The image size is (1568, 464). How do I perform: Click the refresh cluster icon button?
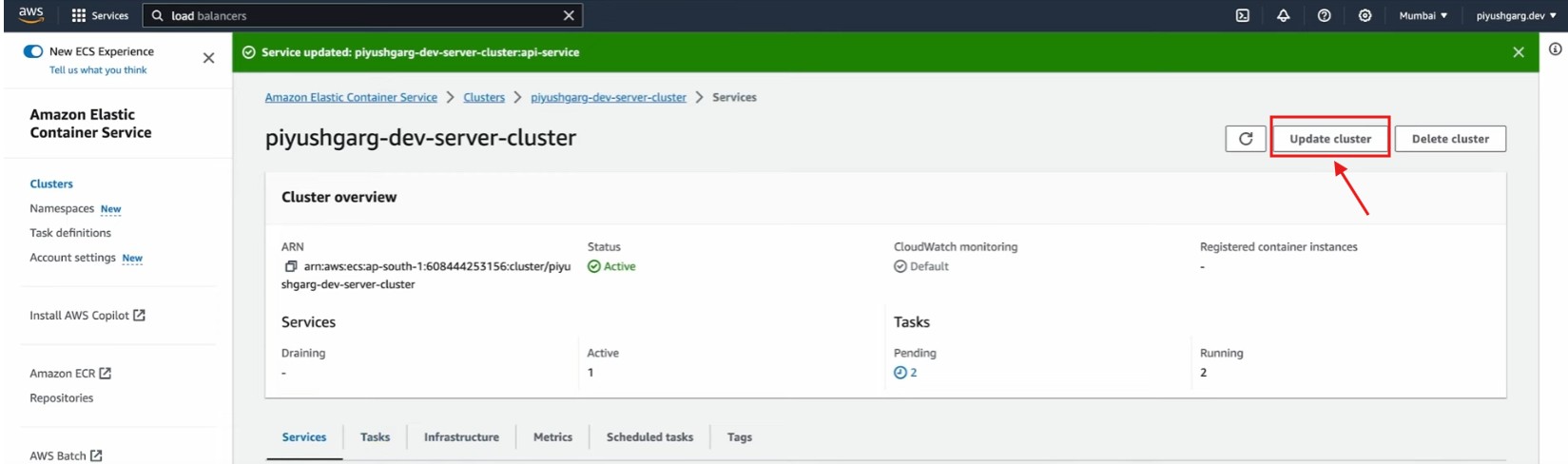[x=1246, y=139]
